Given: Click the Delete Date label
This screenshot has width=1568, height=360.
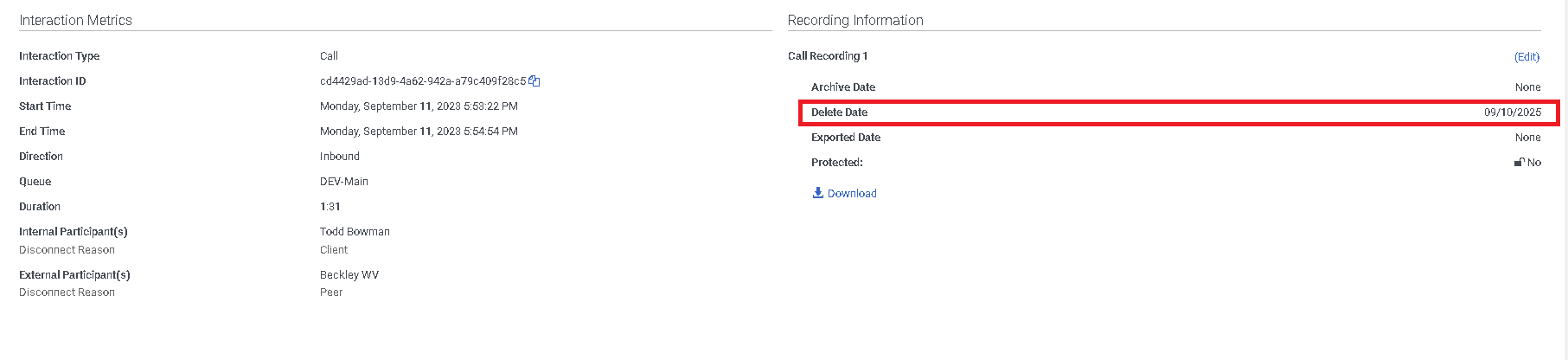Looking at the screenshot, I should point(839,112).
